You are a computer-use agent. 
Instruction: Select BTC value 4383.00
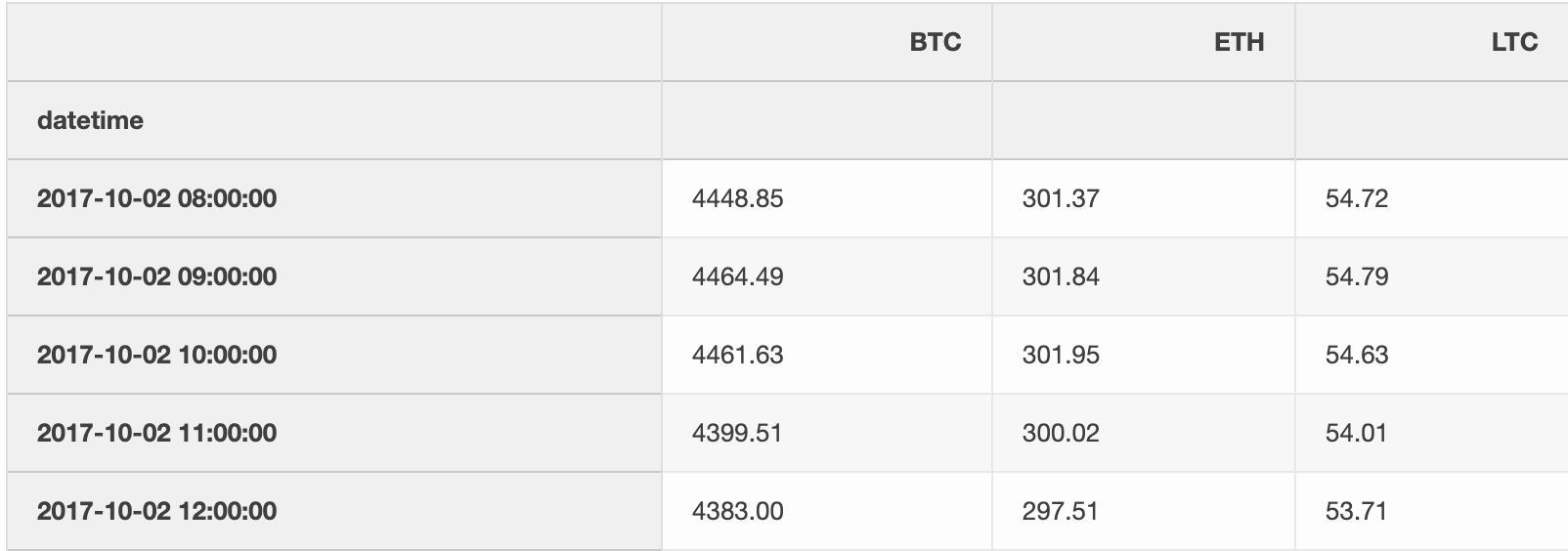(x=737, y=511)
